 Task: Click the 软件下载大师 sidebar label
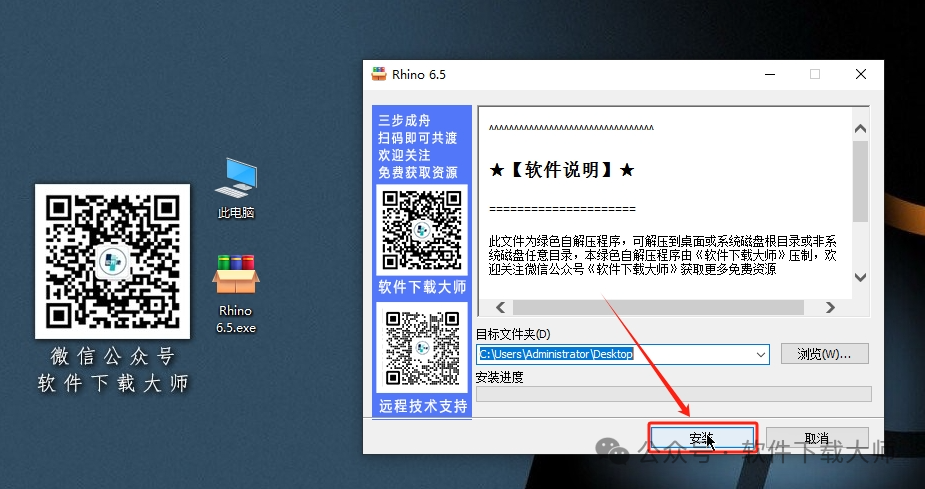(x=422, y=287)
